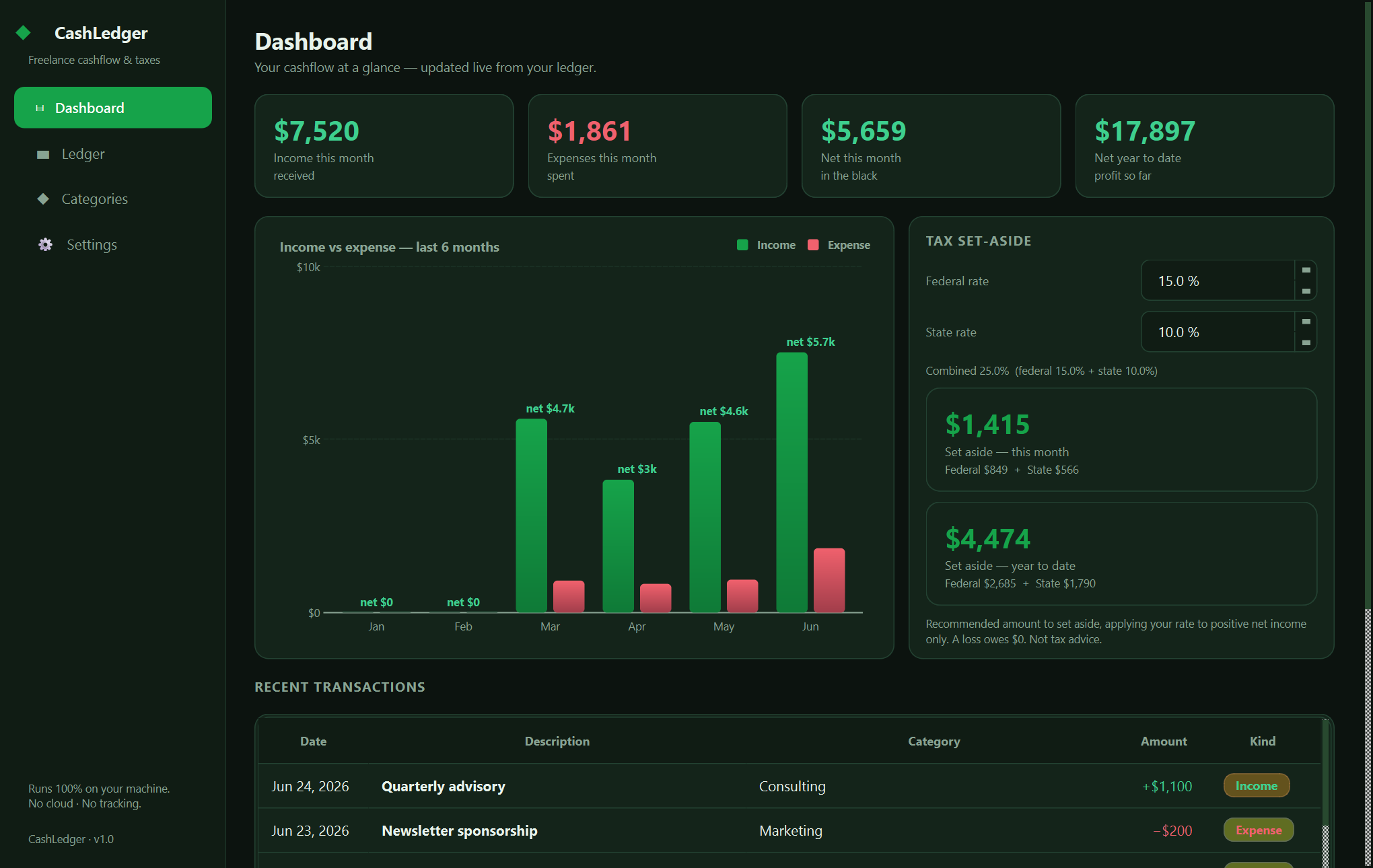Increase the State rate with the up stepper
The image size is (1373, 868).
coord(1306,321)
